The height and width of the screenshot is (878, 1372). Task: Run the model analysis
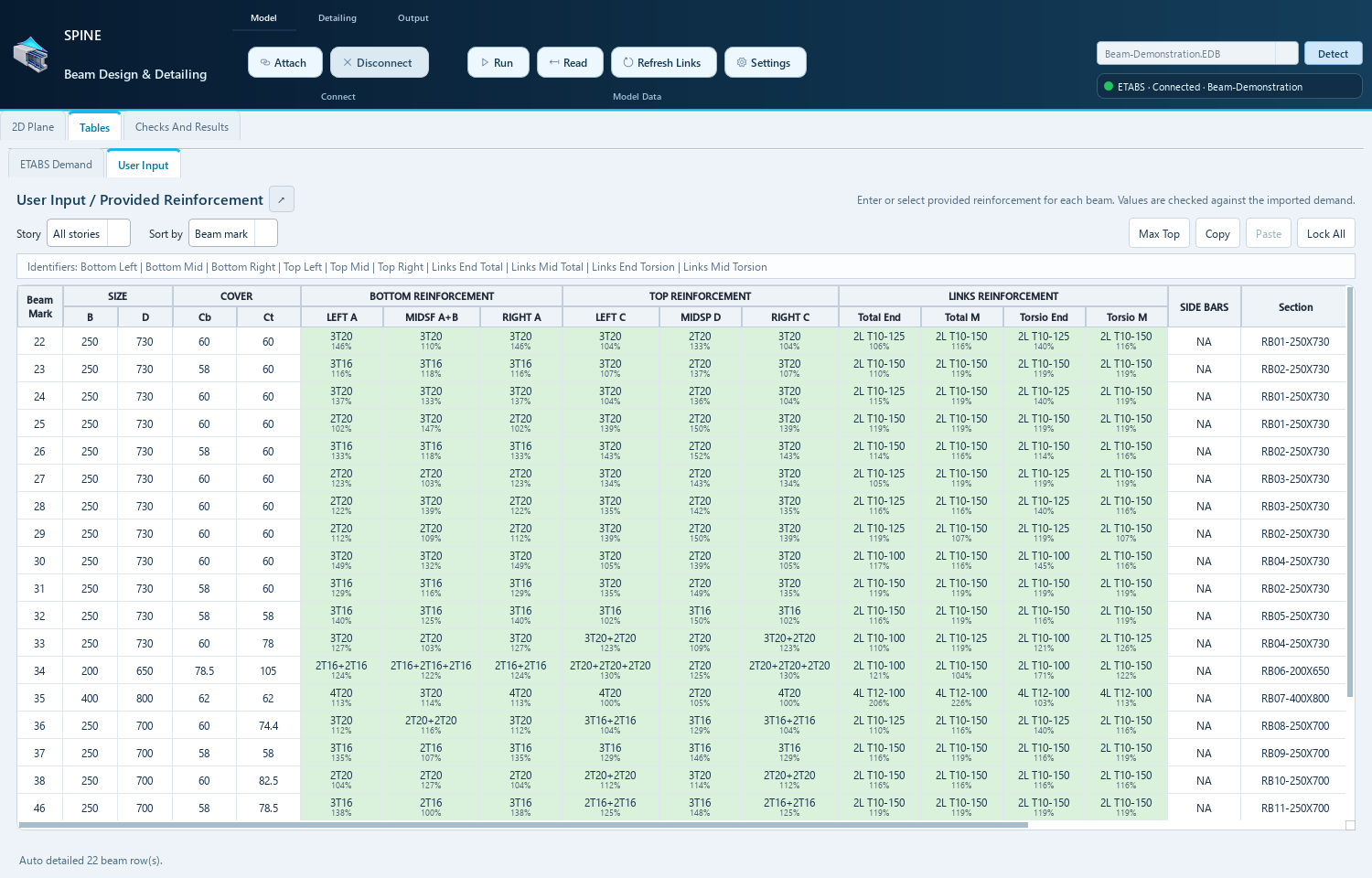498,62
